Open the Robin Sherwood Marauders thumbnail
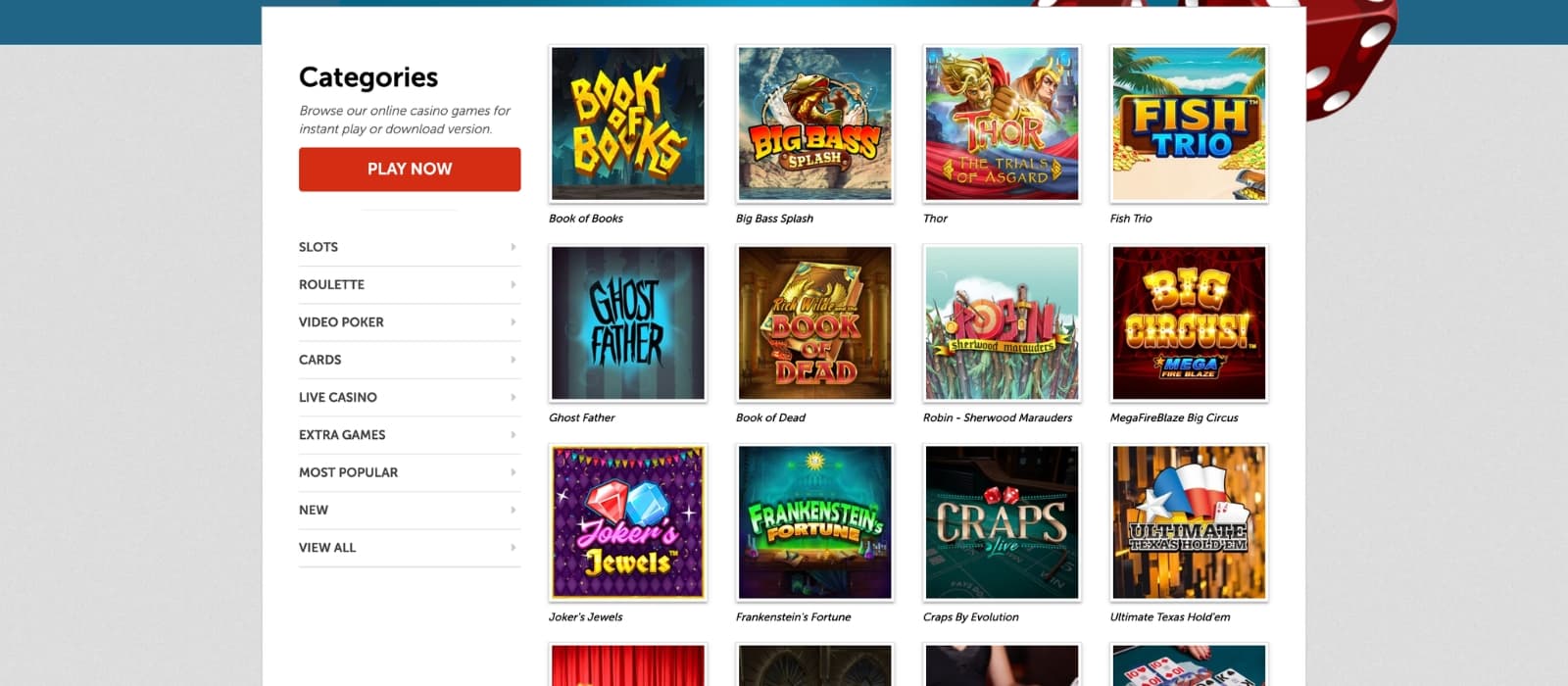This screenshot has width=1568, height=686. [x=1003, y=323]
